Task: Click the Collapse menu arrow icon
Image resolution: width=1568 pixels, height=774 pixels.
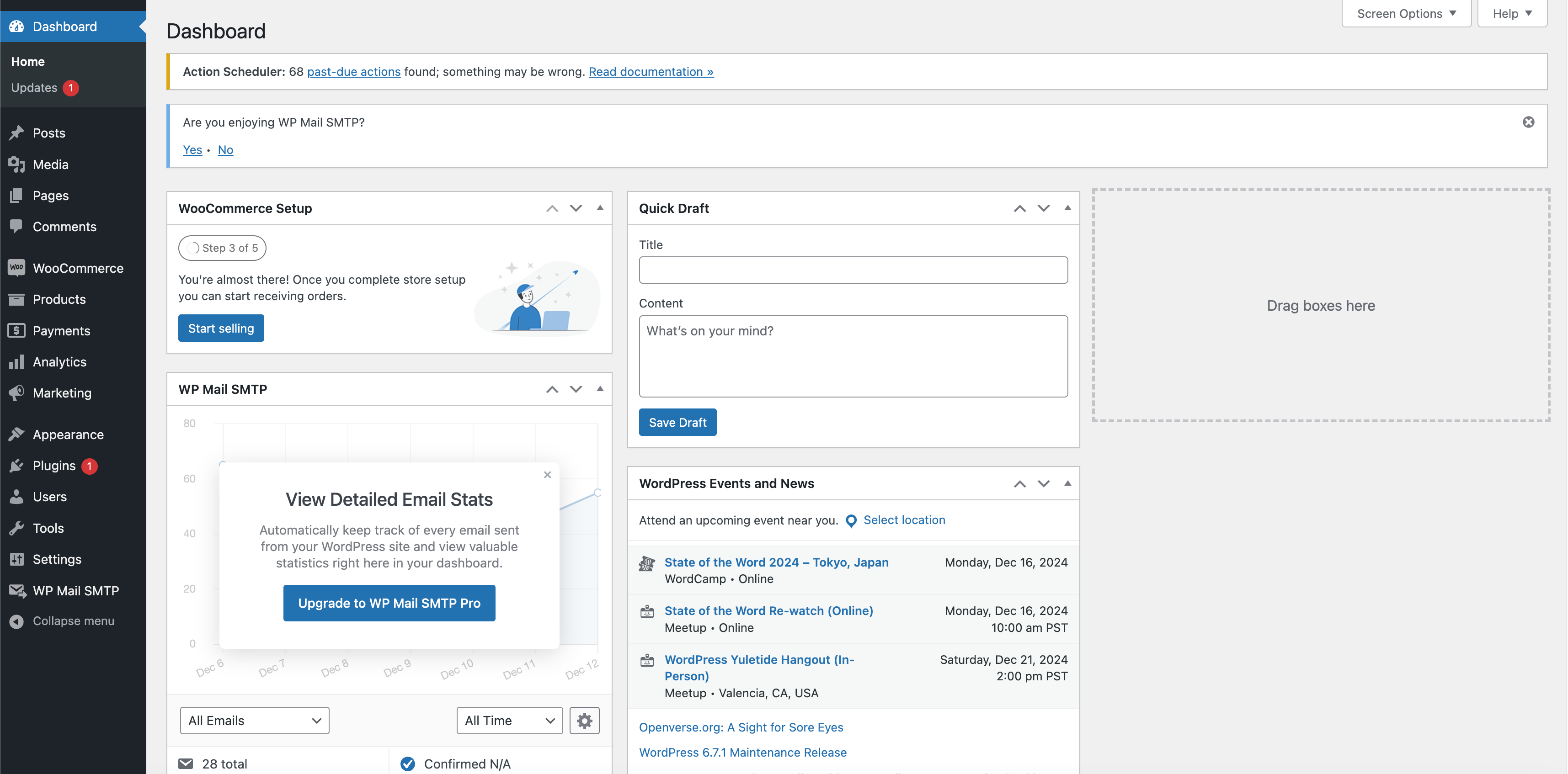Action: (16, 620)
